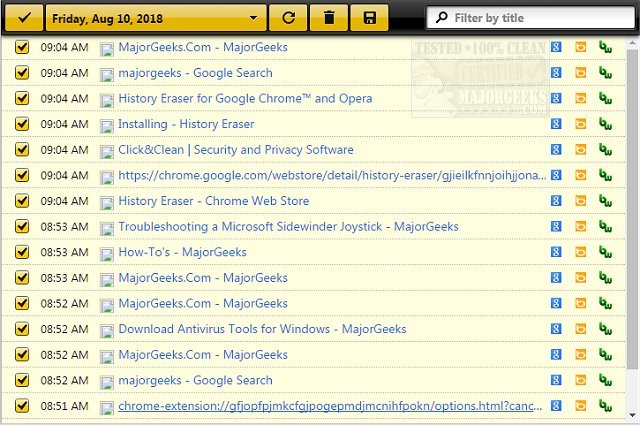This screenshot has height=425, width=640.
Task: Open the chrome-extension options.html link
Action: coord(331,406)
